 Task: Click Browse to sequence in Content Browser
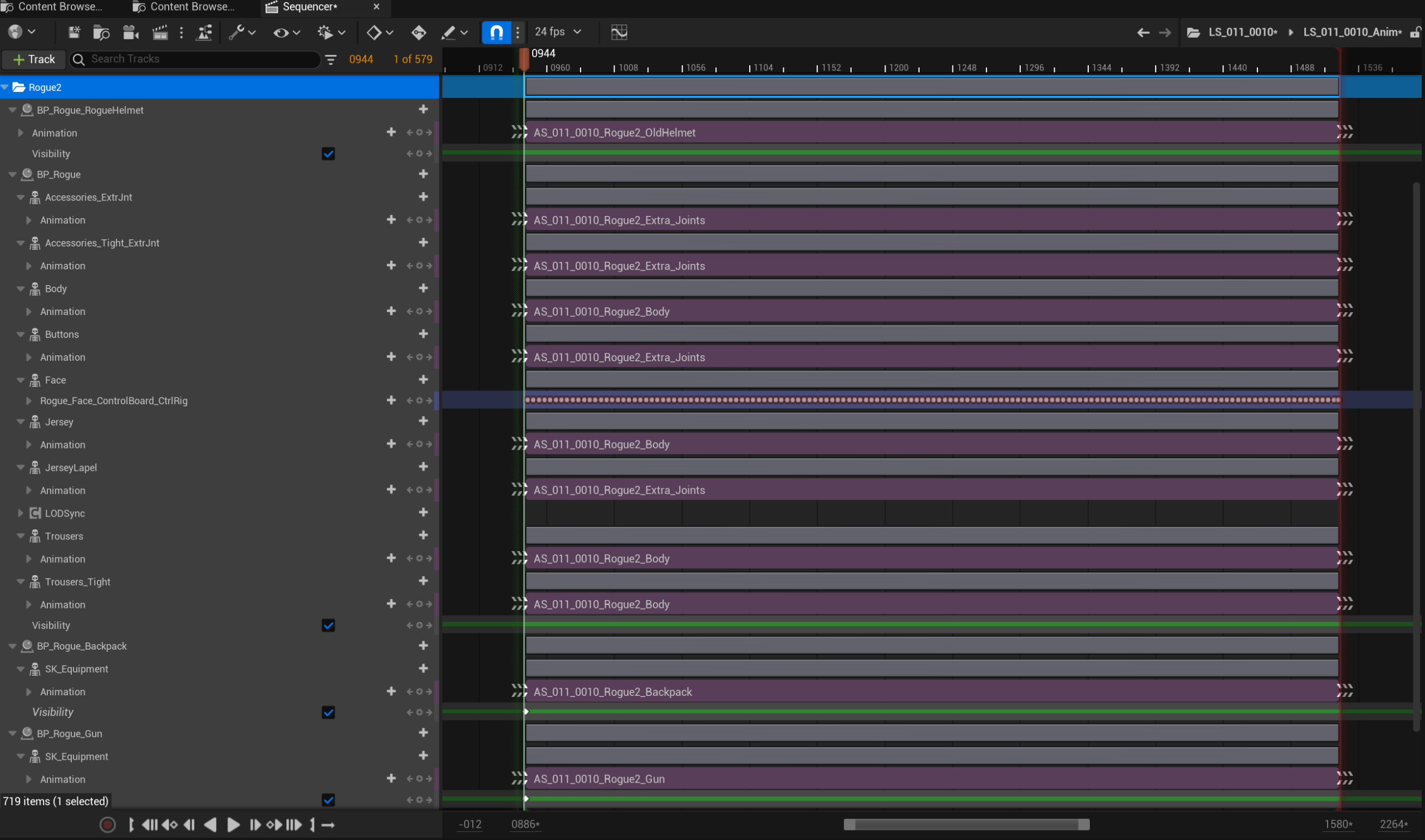101,32
